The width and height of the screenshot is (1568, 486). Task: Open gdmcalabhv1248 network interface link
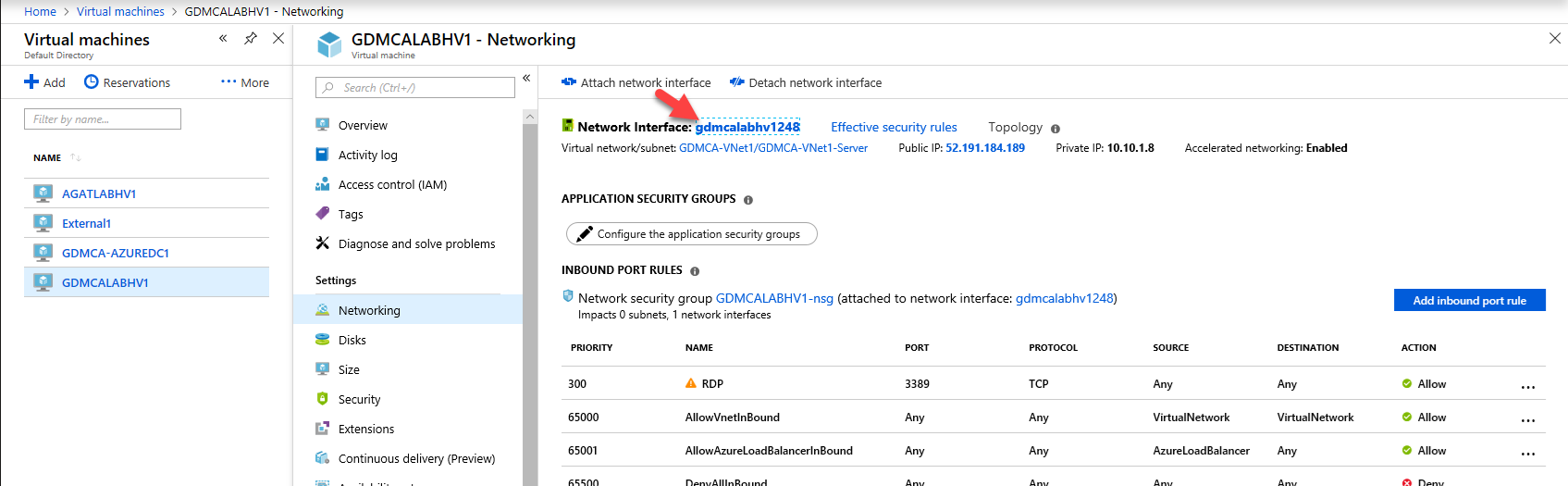pyautogui.click(x=747, y=127)
